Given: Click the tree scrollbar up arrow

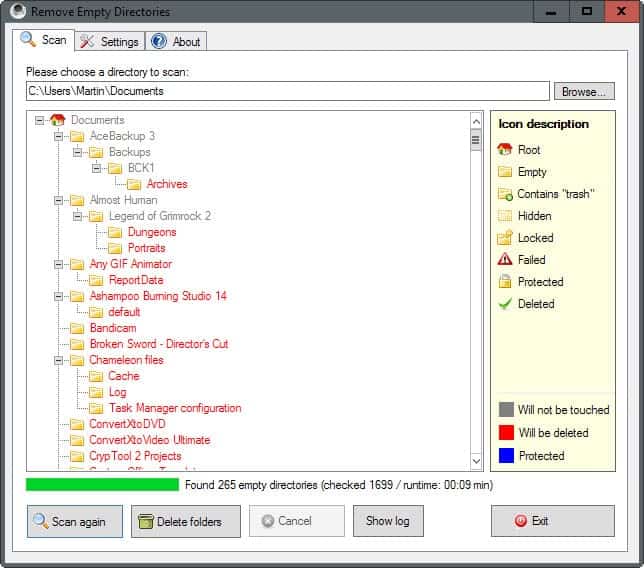Looking at the screenshot, I should coord(476,122).
